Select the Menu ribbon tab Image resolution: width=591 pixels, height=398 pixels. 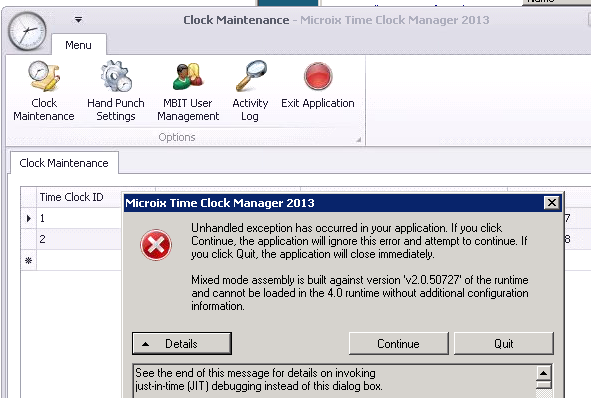78,45
